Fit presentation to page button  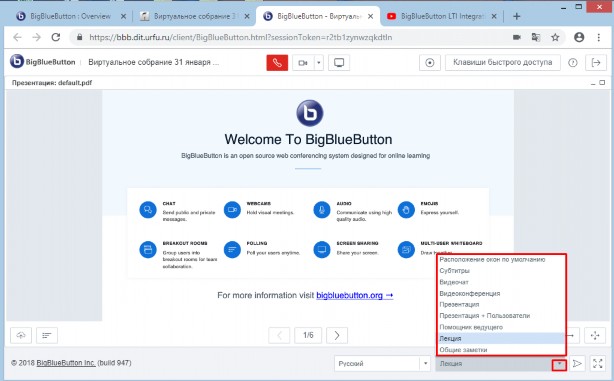595,335
